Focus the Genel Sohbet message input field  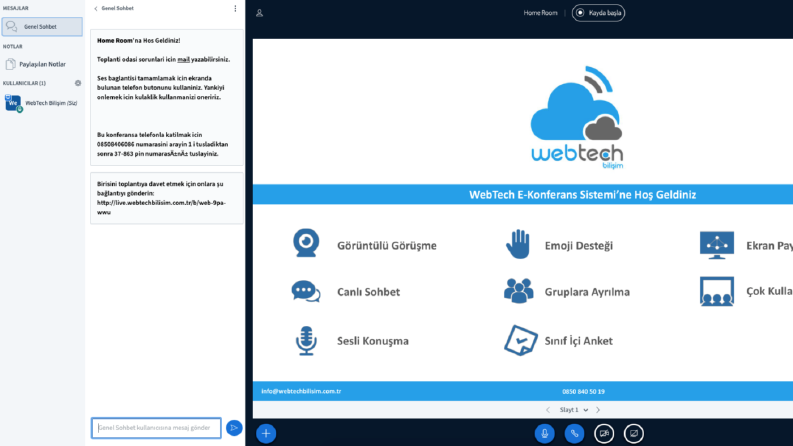click(x=156, y=428)
